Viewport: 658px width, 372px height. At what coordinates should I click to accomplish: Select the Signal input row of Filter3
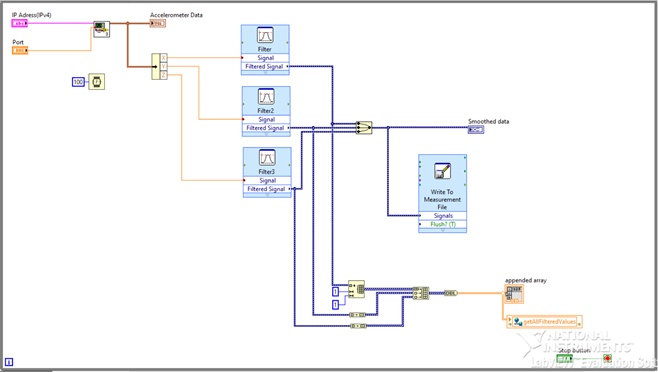tap(267, 181)
